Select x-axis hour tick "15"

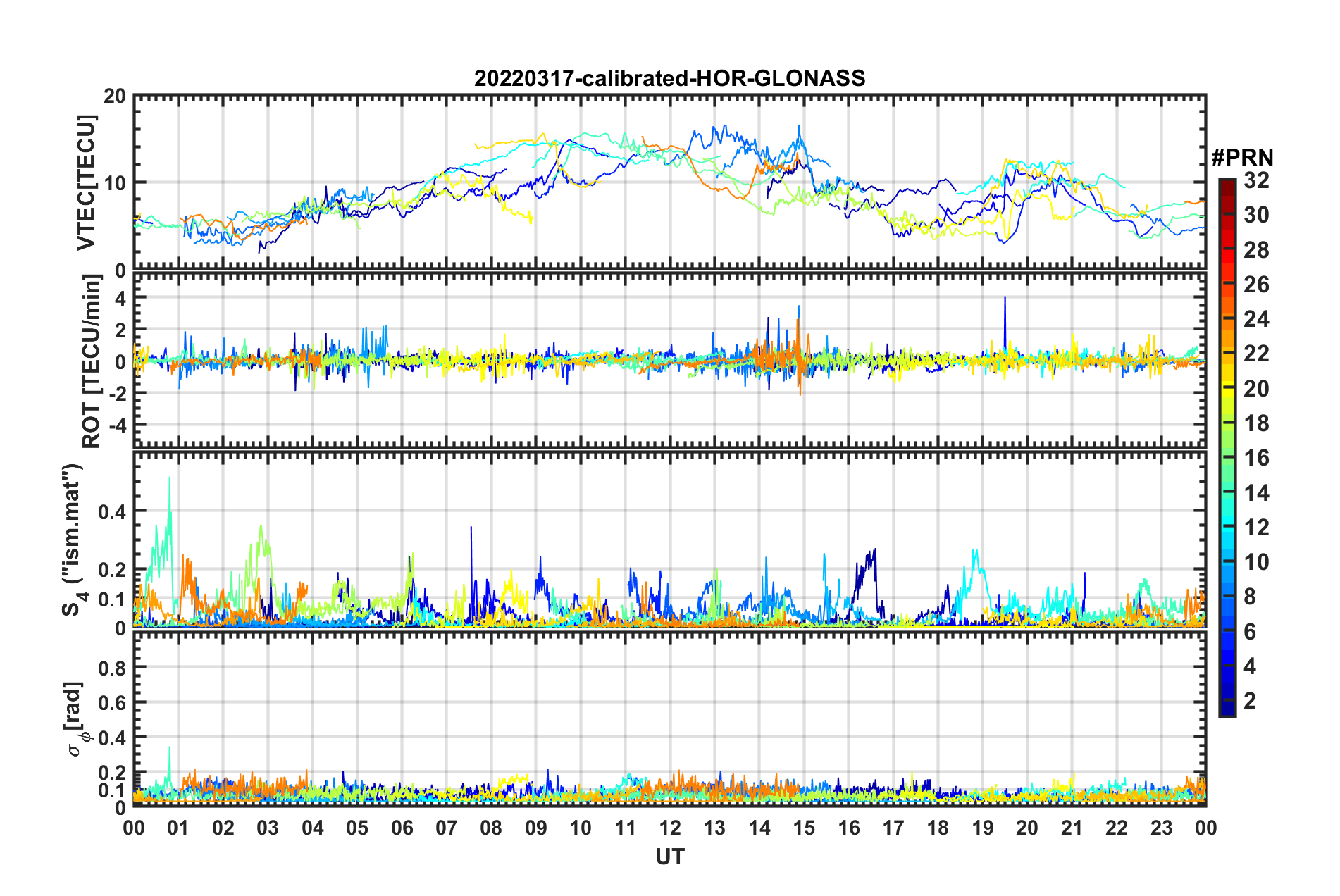tap(804, 828)
